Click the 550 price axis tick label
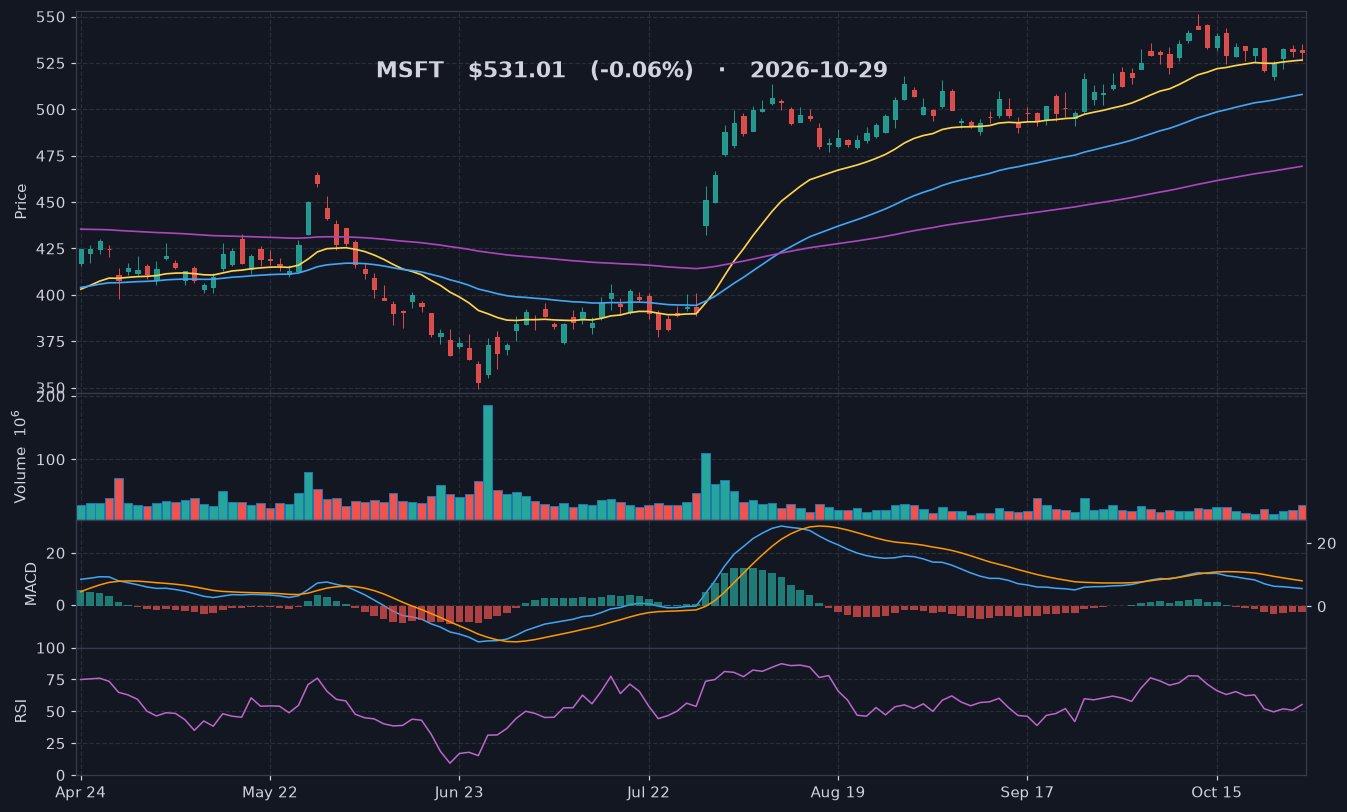This screenshot has height=812, width=1347. pyautogui.click(x=52, y=18)
